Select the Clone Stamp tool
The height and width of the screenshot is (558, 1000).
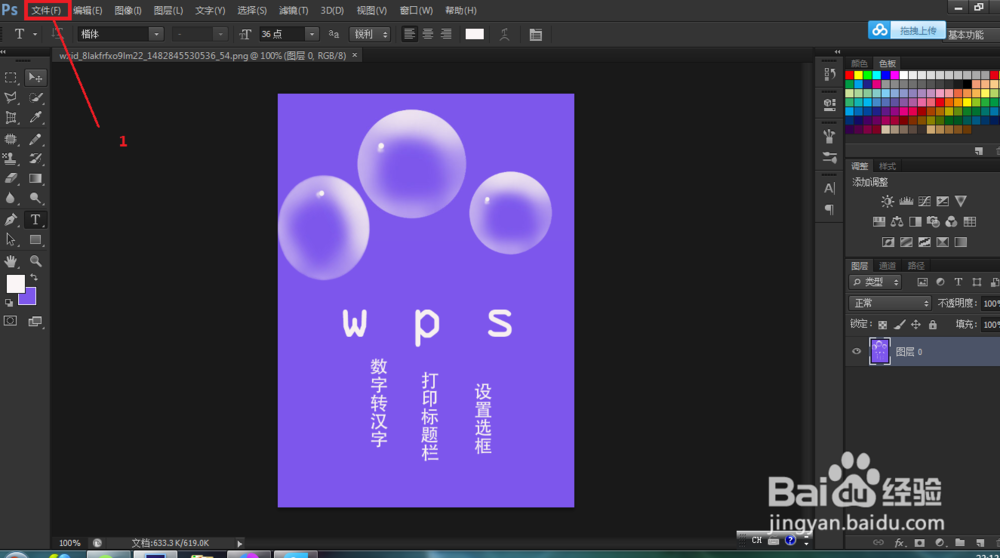point(11,159)
